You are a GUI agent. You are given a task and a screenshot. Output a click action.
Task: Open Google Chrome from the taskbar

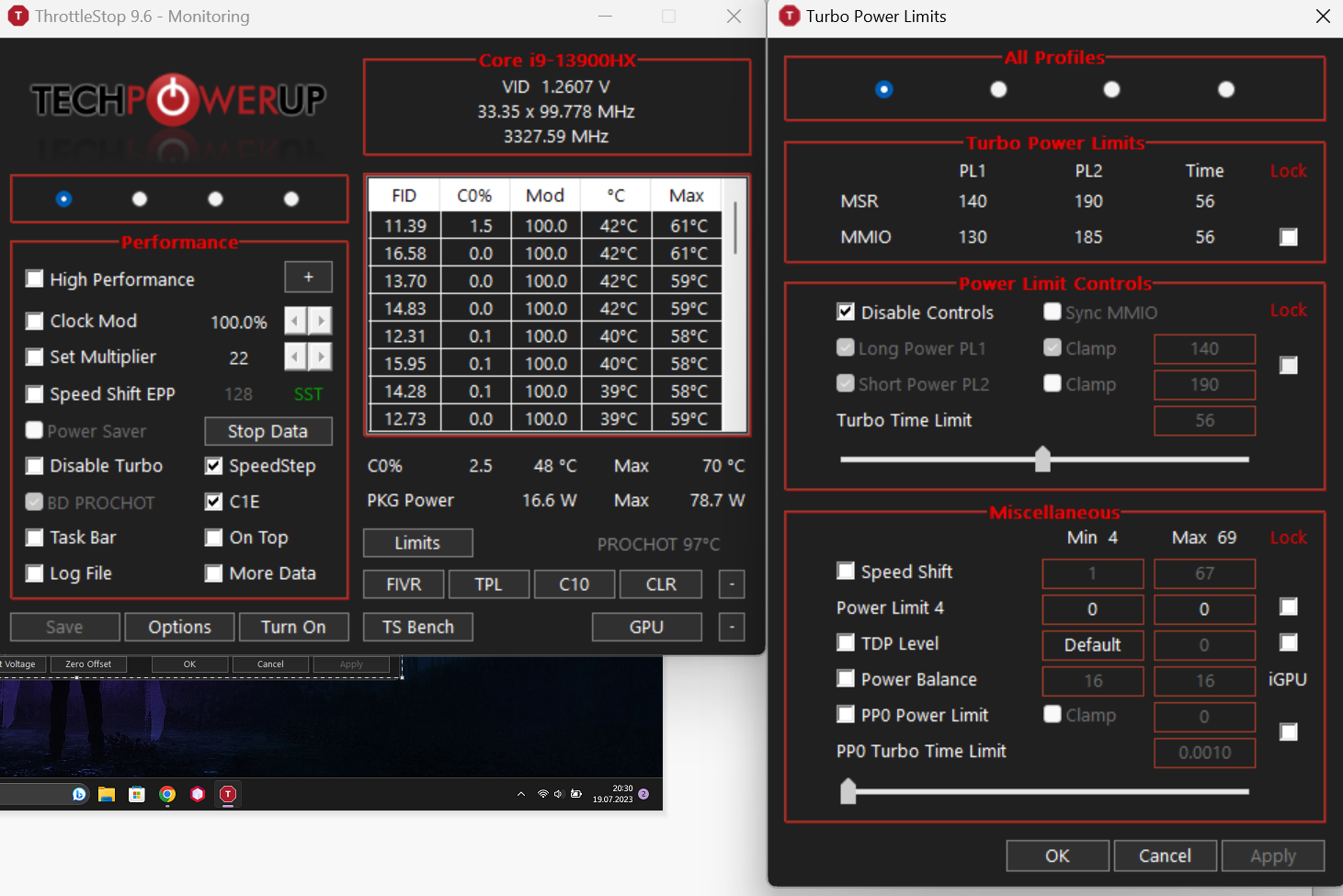167,794
